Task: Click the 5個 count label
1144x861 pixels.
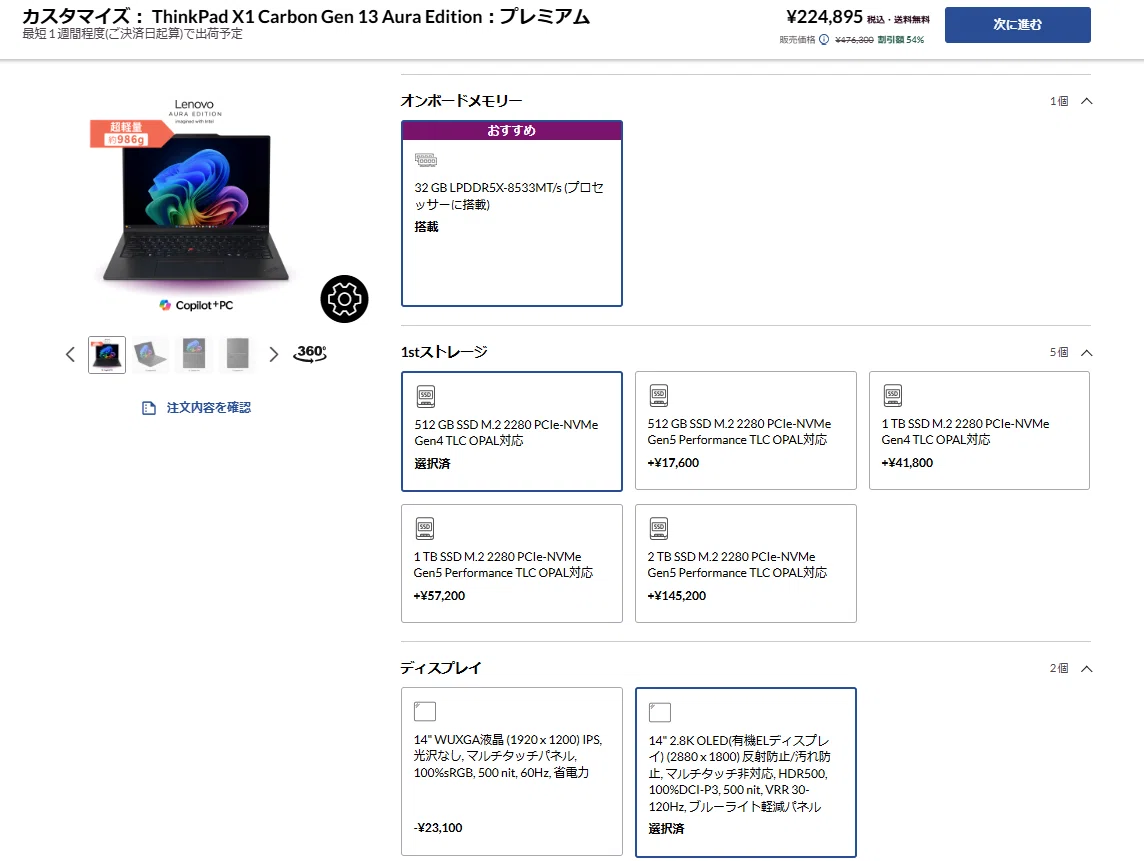Action: [1059, 352]
